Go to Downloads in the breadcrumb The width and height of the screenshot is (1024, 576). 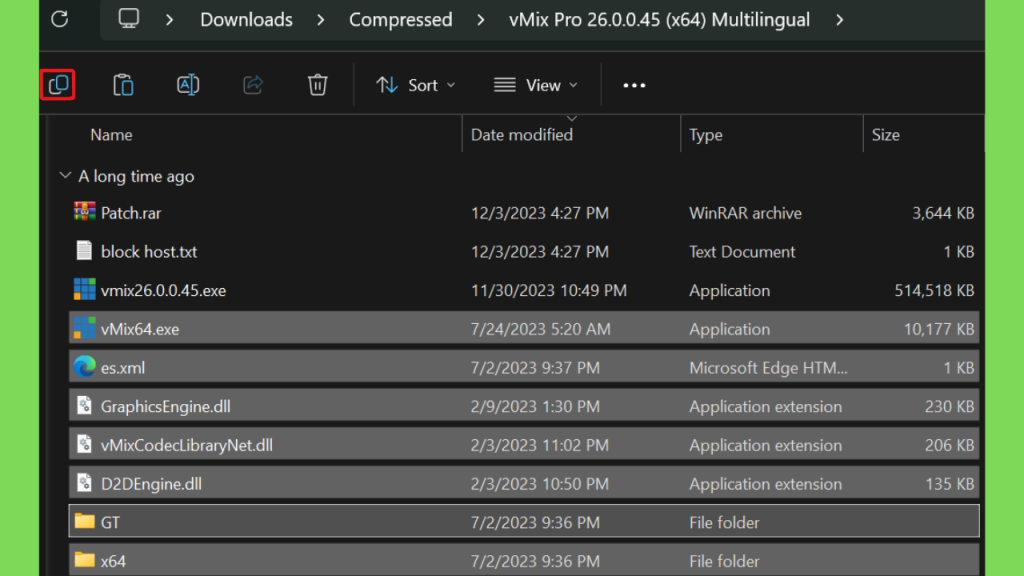[x=246, y=20]
